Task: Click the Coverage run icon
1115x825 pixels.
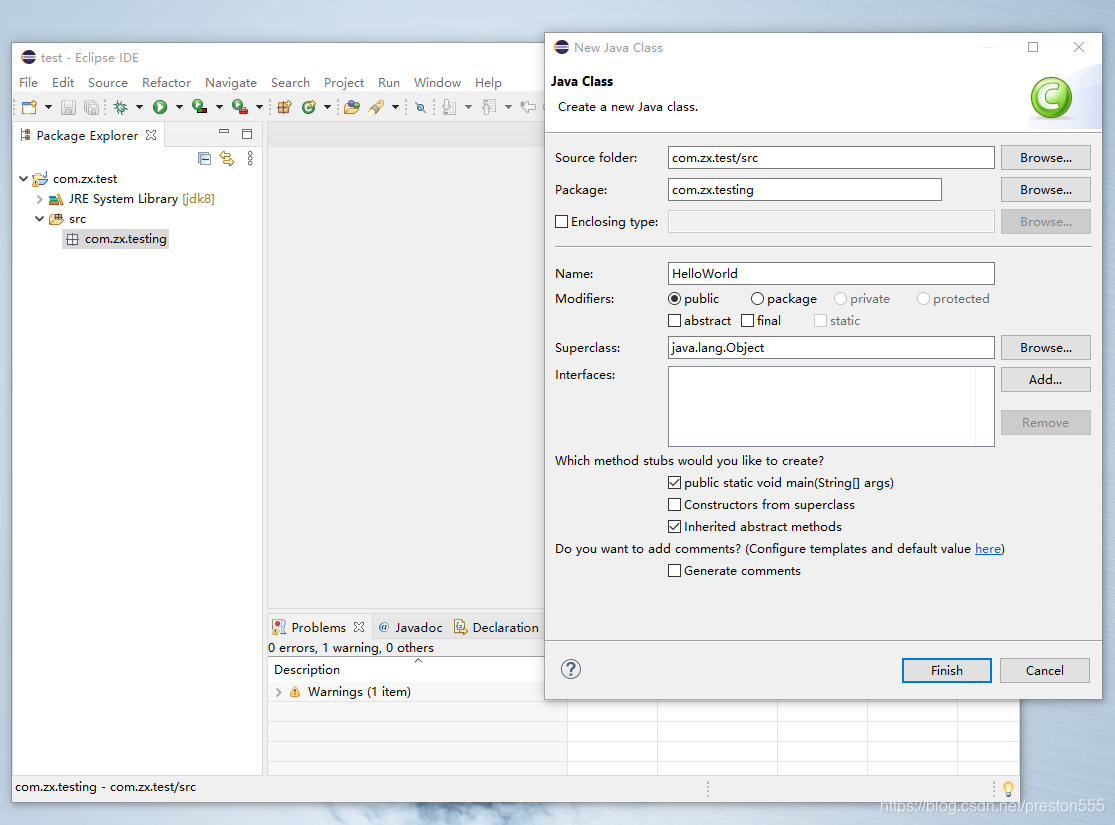Action: point(200,107)
